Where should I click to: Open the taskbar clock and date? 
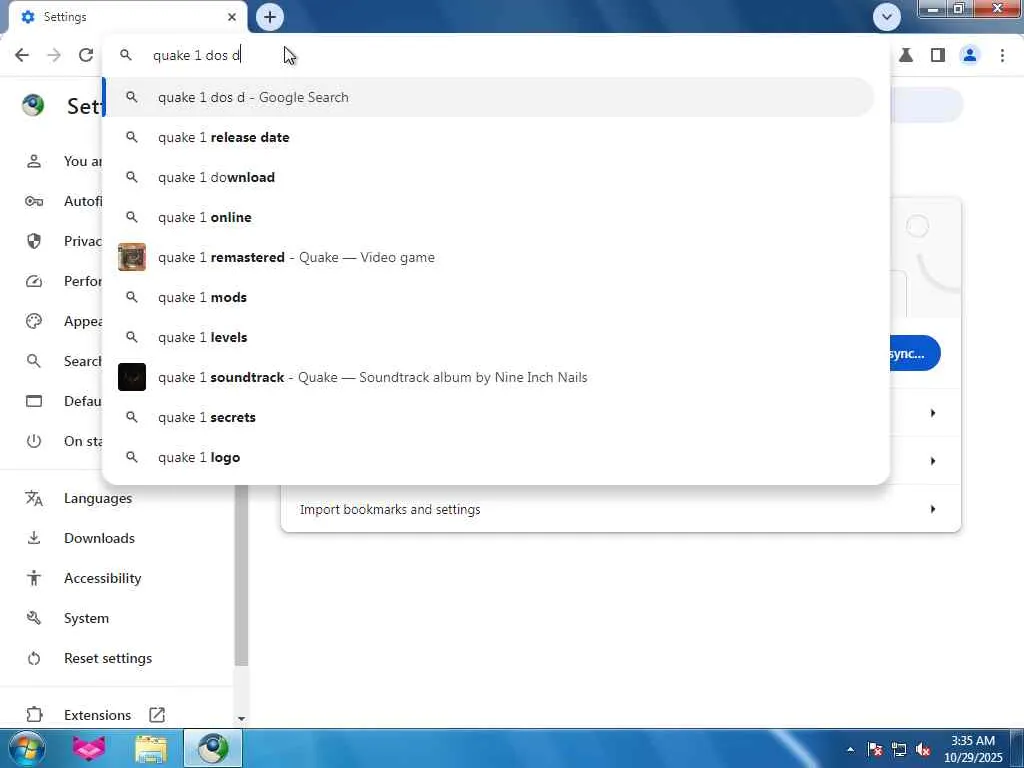972,748
